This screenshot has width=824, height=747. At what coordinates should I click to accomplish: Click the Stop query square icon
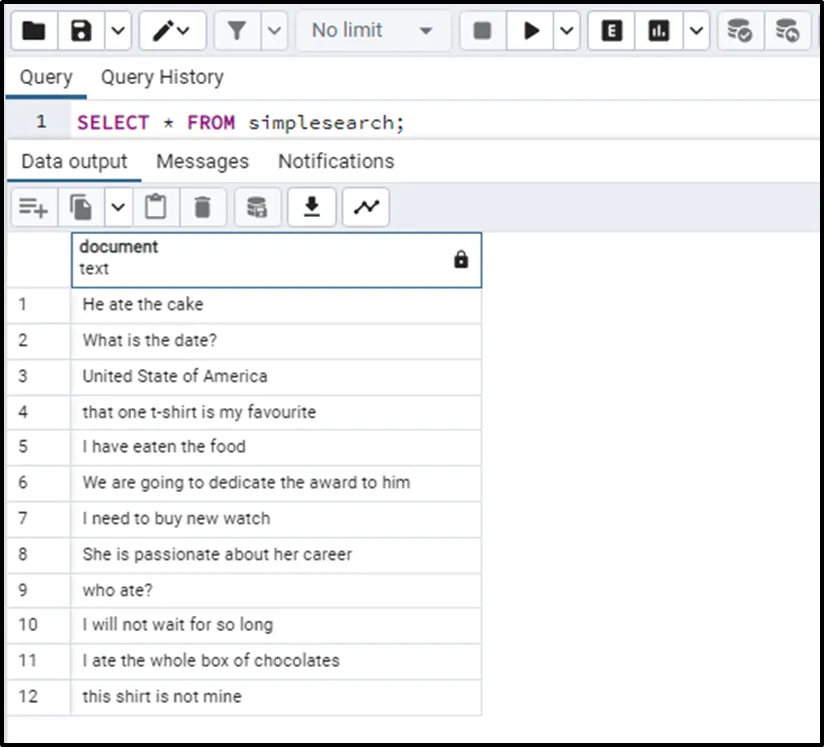pyautogui.click(x=482, y=31)
